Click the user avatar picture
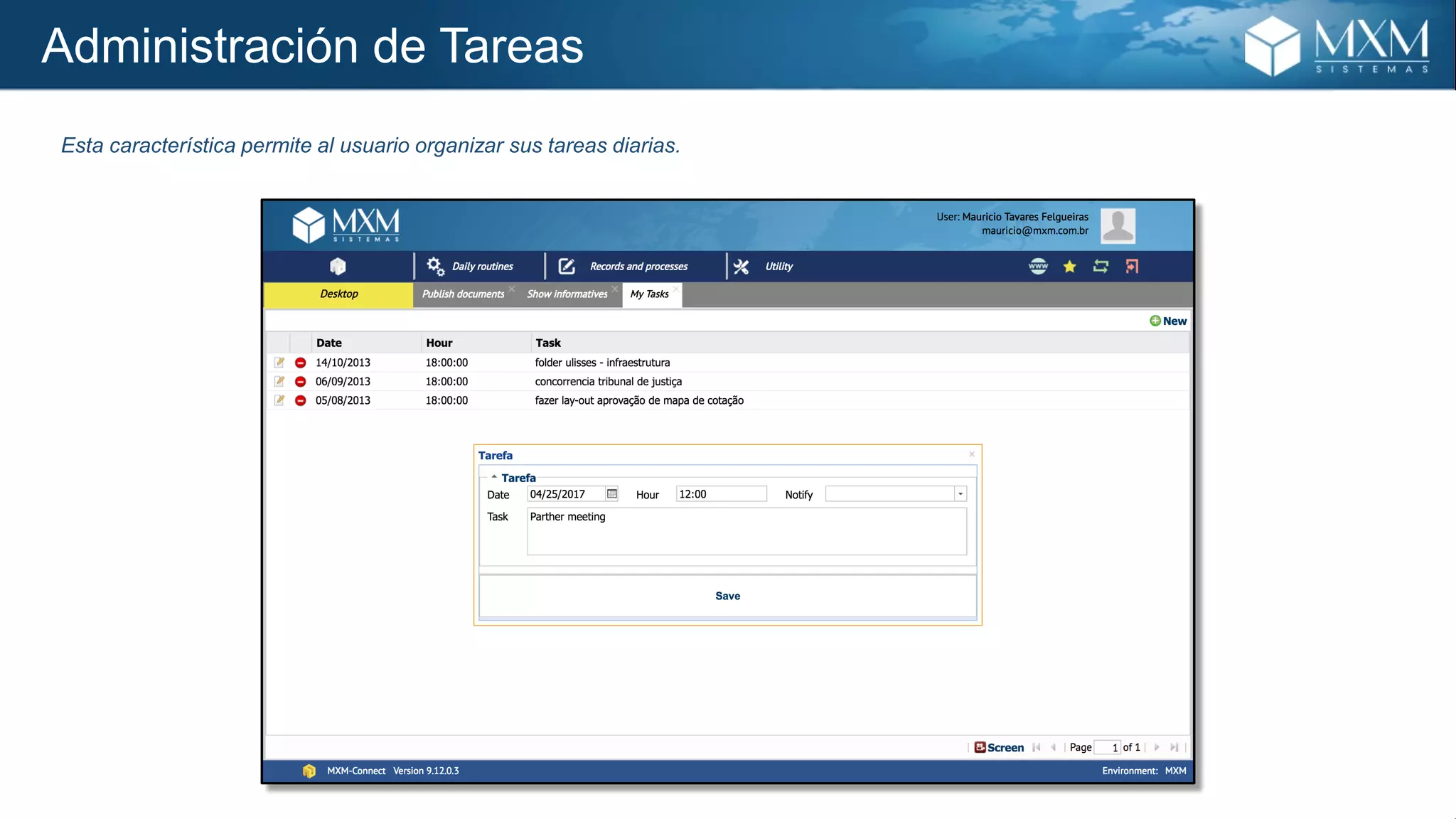Image resolution: width=1456 pixels, height=819 pixels. pyautogui.click(x=1118, y=226)
